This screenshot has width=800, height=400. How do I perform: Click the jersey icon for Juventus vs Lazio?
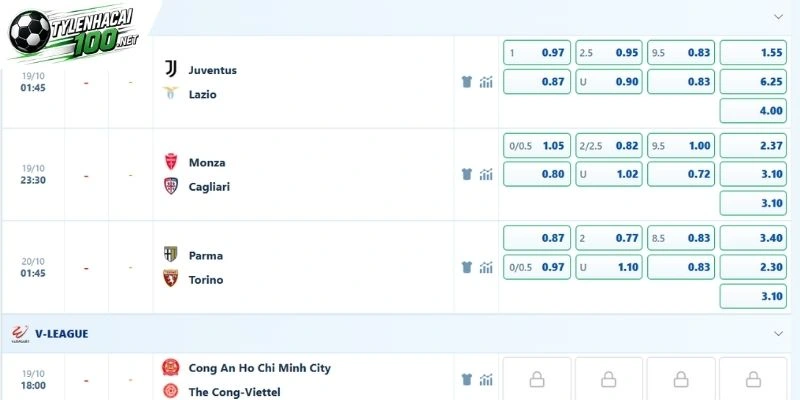pos(466,82)
